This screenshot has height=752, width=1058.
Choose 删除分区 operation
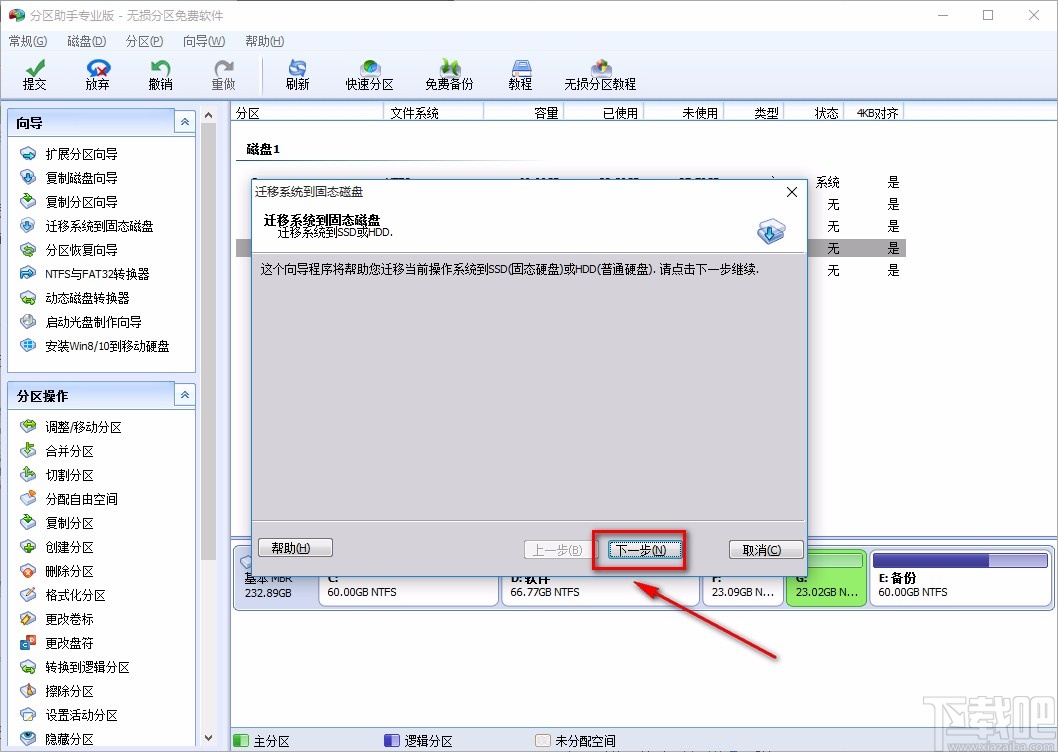pyautogui.click(x=57, y=571)
